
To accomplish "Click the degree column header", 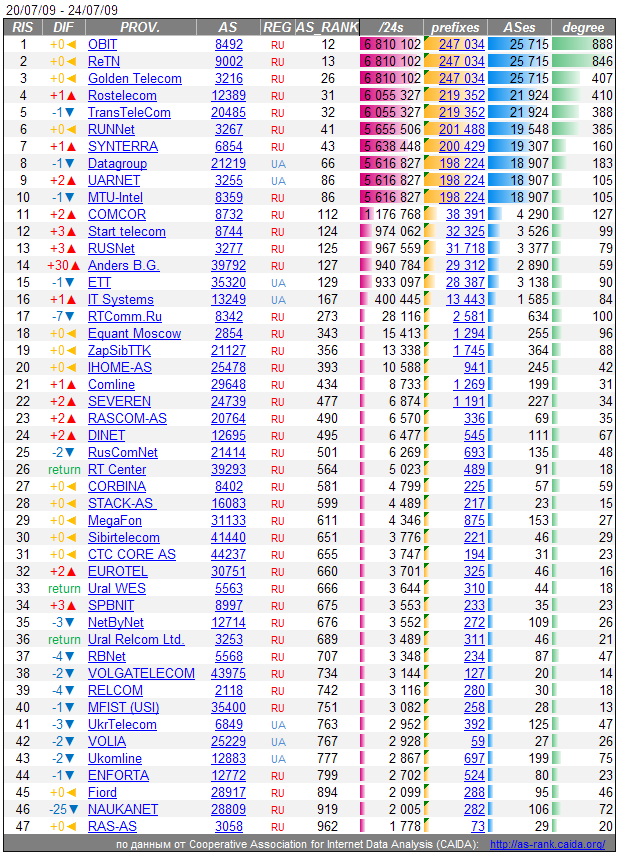I will [x=584, y=27].
